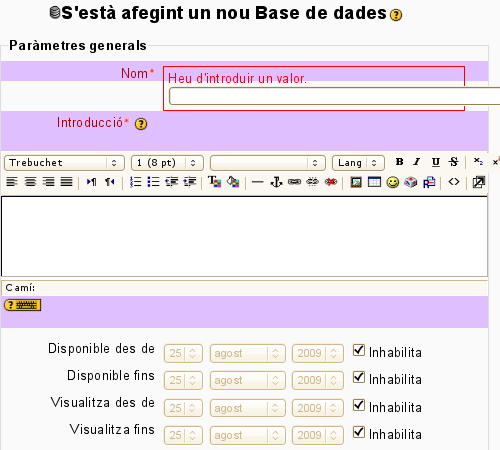Open month dropdown for Visualitza fins

coord(248,435)
